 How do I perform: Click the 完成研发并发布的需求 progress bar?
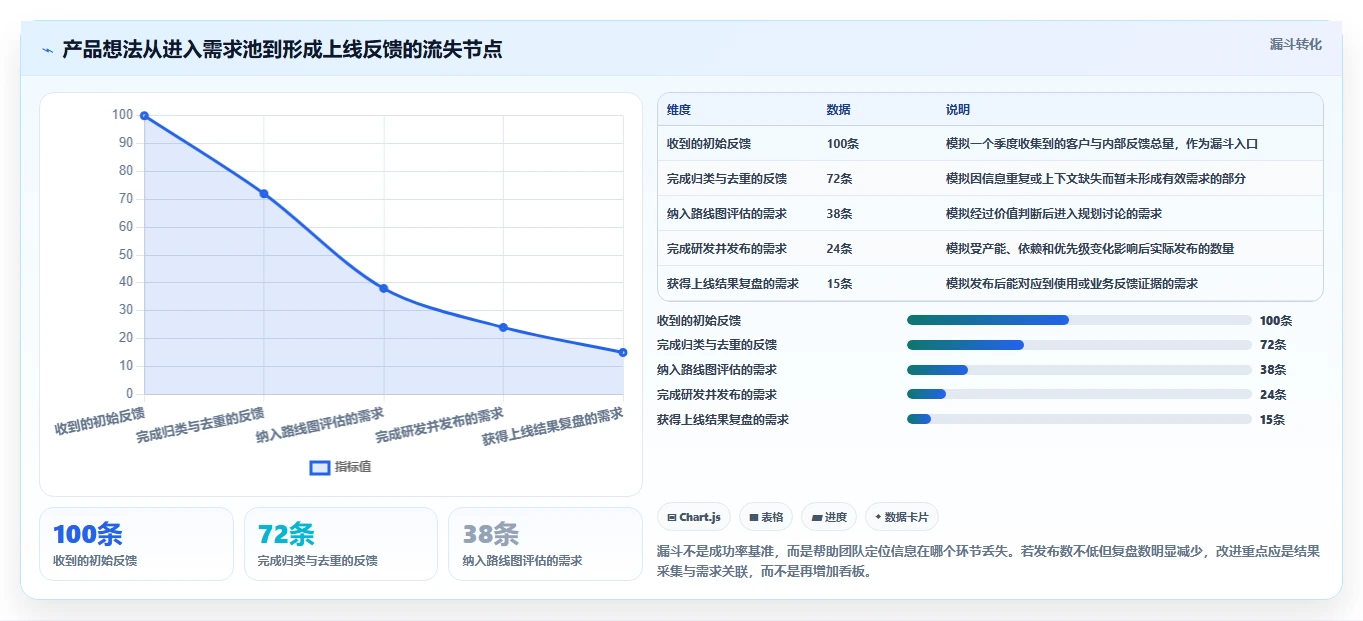tap(1079, 395)
